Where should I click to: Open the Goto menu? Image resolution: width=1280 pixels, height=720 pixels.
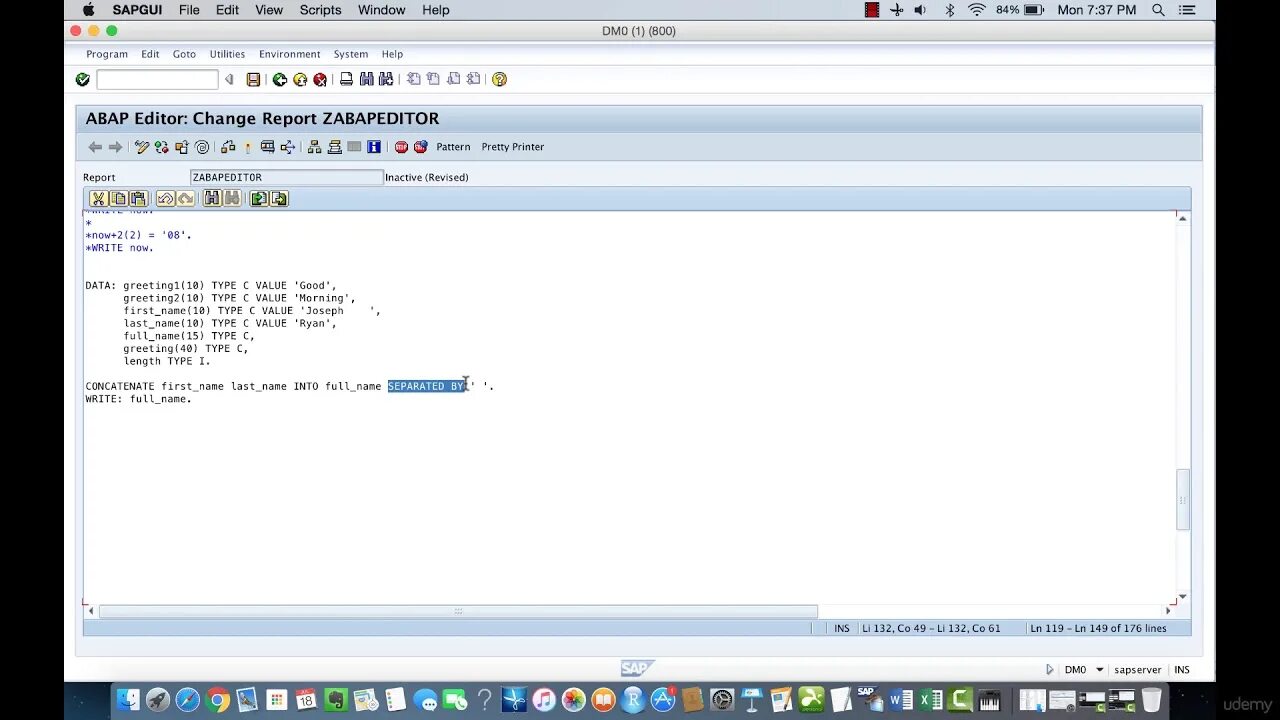(x=184, y=54)
